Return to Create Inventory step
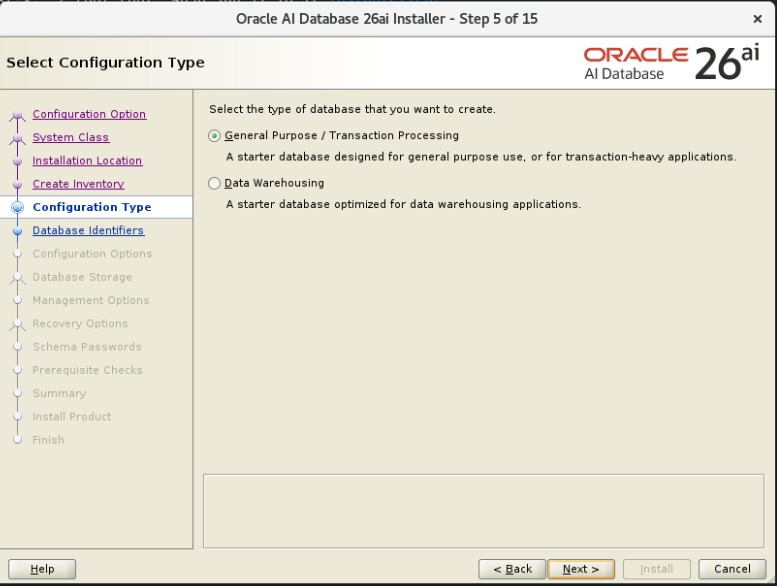This screenshot has height=586, width=777. point(78,184)
